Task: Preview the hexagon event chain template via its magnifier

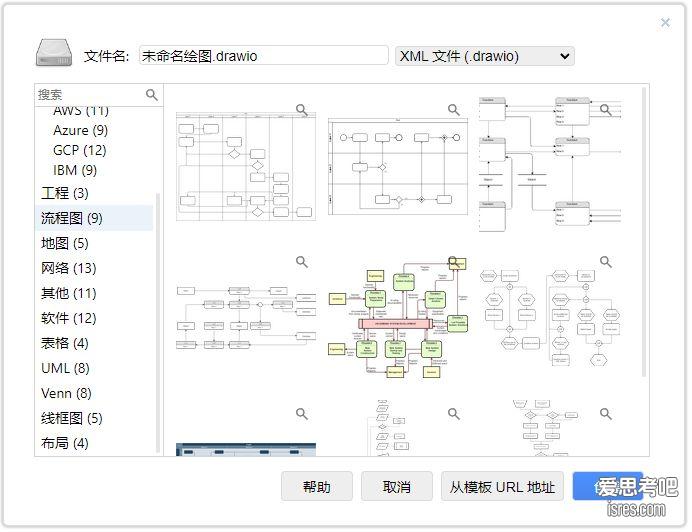Action: [x=606, y=262]
